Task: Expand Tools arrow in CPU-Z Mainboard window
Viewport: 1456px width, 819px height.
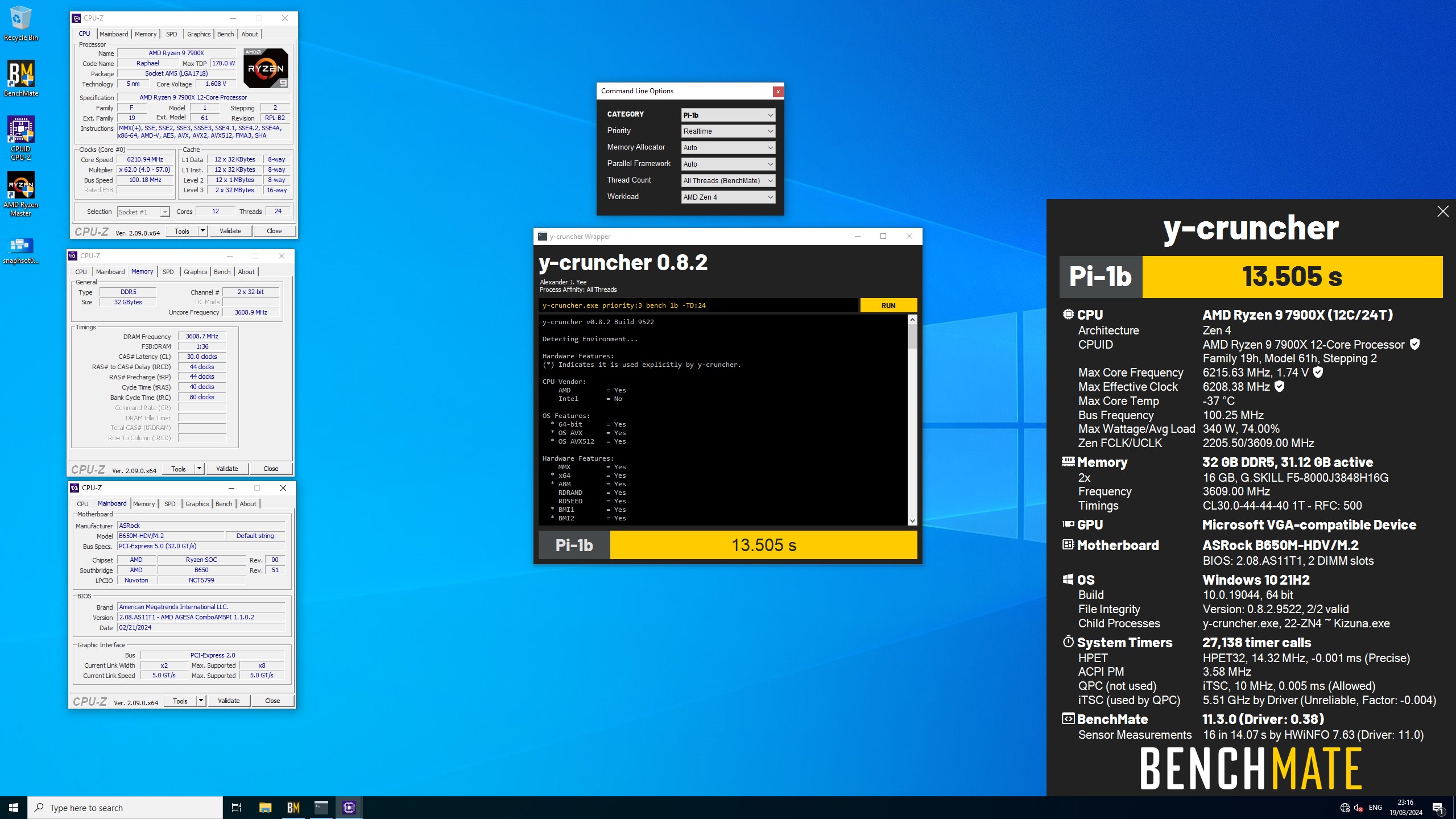Action: 201,701
